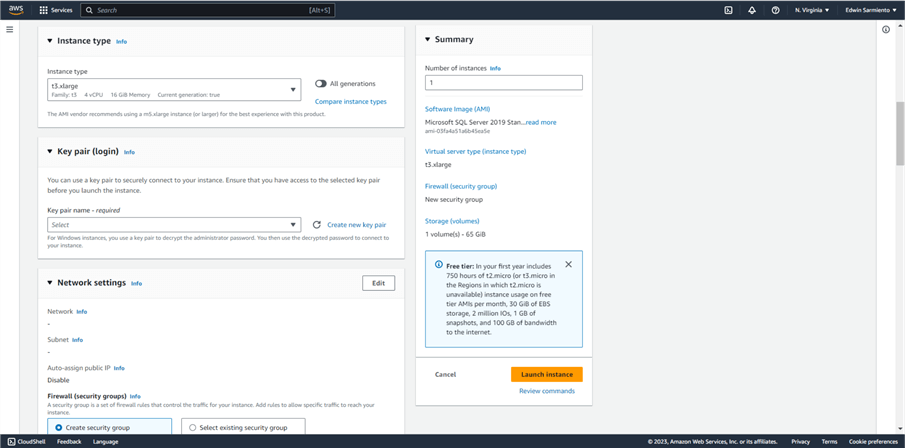The image size is (905, 448).
Task: Open Info beside Key pair (login)
Action: (129, 152)
